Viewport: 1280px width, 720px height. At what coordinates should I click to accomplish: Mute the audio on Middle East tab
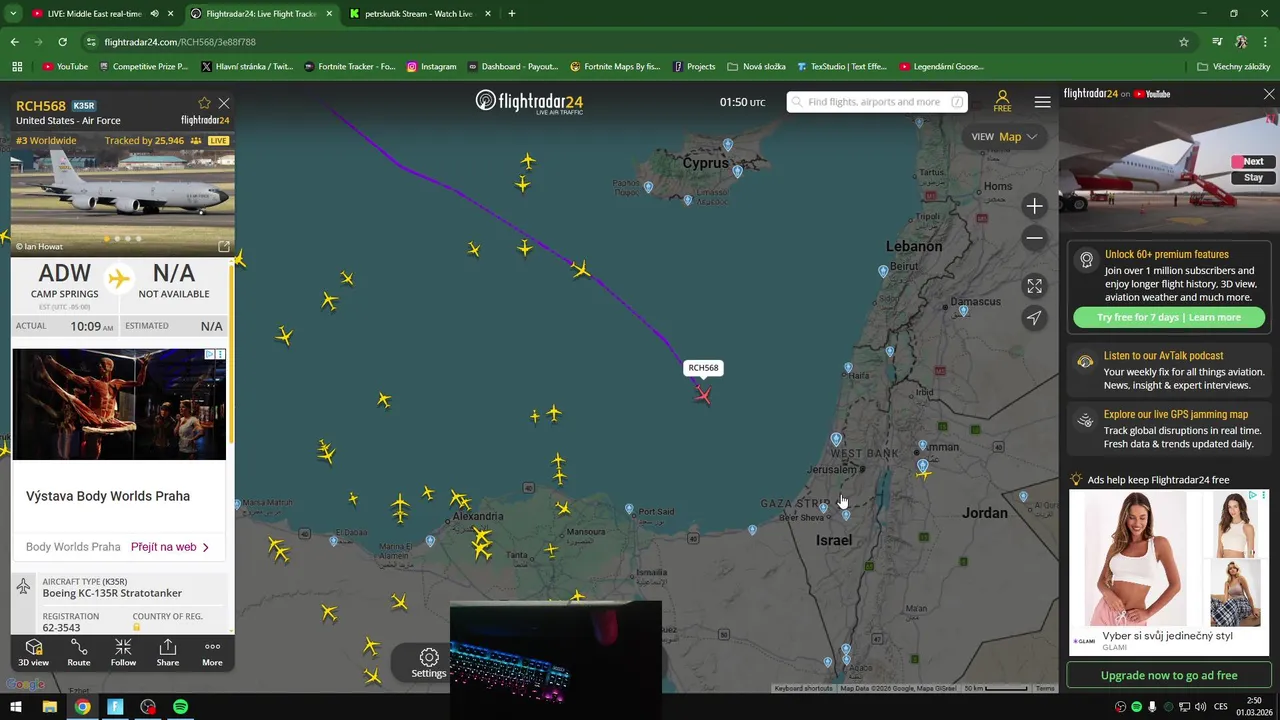coord(154,14)
